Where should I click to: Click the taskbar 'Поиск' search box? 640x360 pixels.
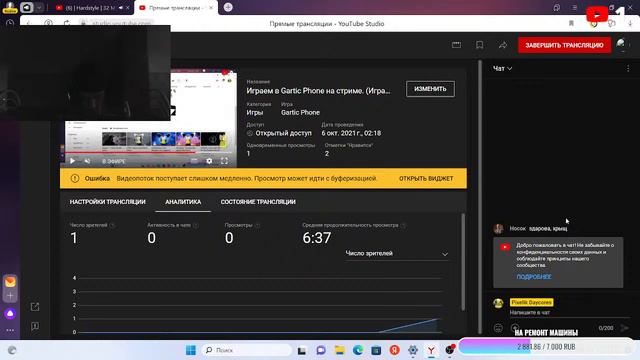click(247, 350)
